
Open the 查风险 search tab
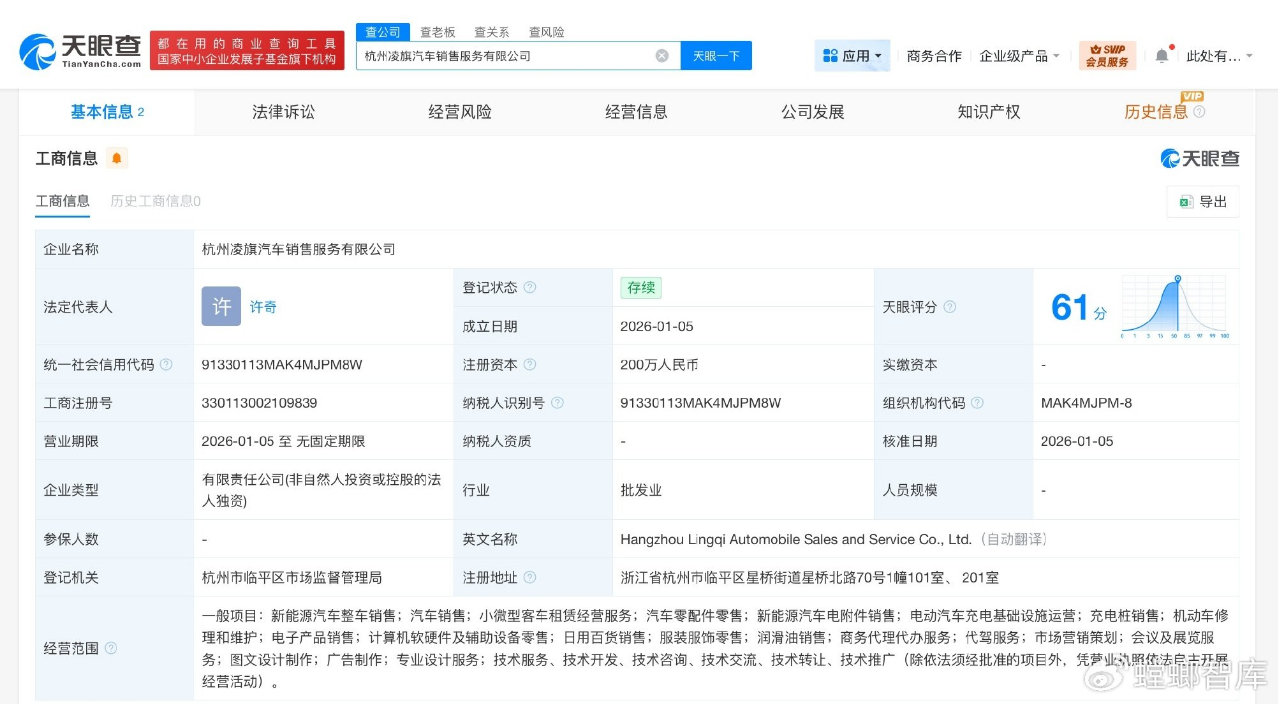pyautogui.click(x=546, y=31)
